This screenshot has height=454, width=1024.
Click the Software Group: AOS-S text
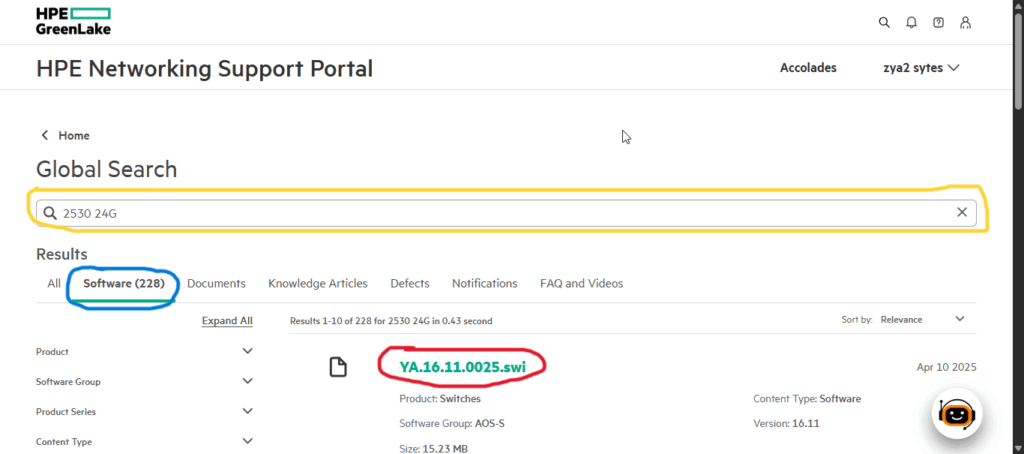tap(452, 423)
